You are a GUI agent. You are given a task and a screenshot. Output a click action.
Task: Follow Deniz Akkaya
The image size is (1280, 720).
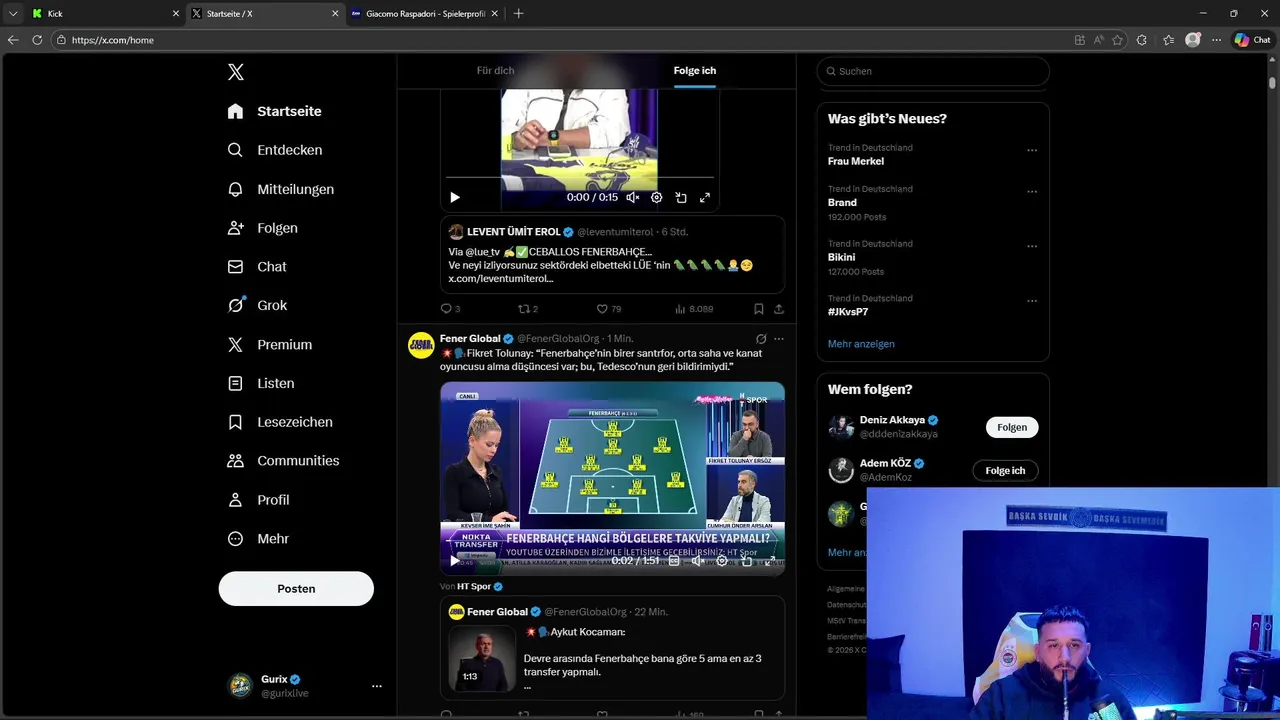click(1012, 427)
